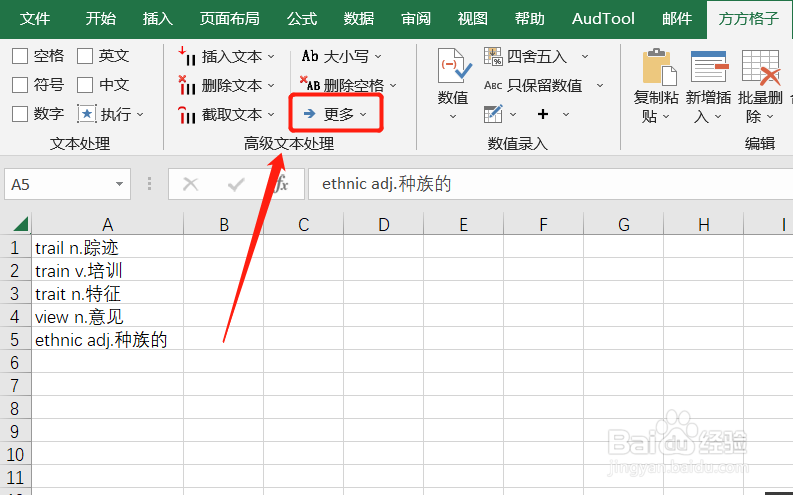The image size is (793, 495).
Task: Expand the 大小写 dropdown arrow
Action: pos(378,57)
